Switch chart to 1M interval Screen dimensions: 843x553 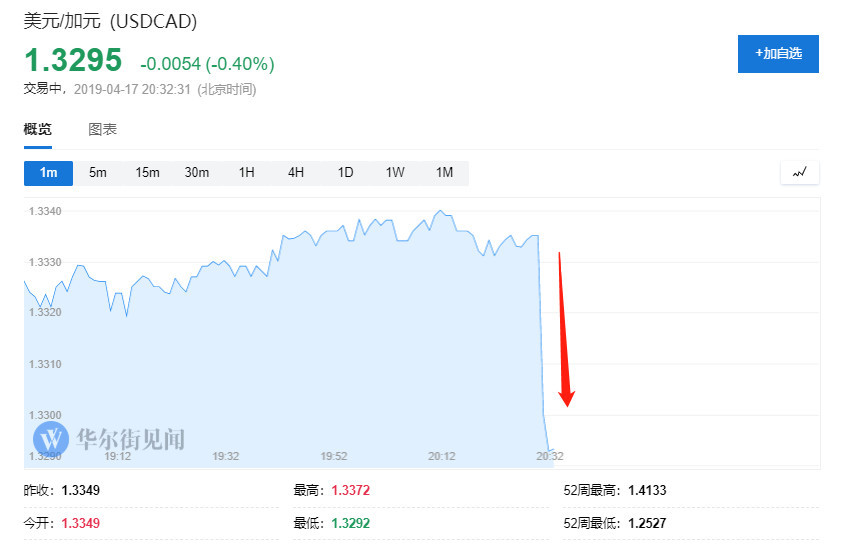point(444,173)
